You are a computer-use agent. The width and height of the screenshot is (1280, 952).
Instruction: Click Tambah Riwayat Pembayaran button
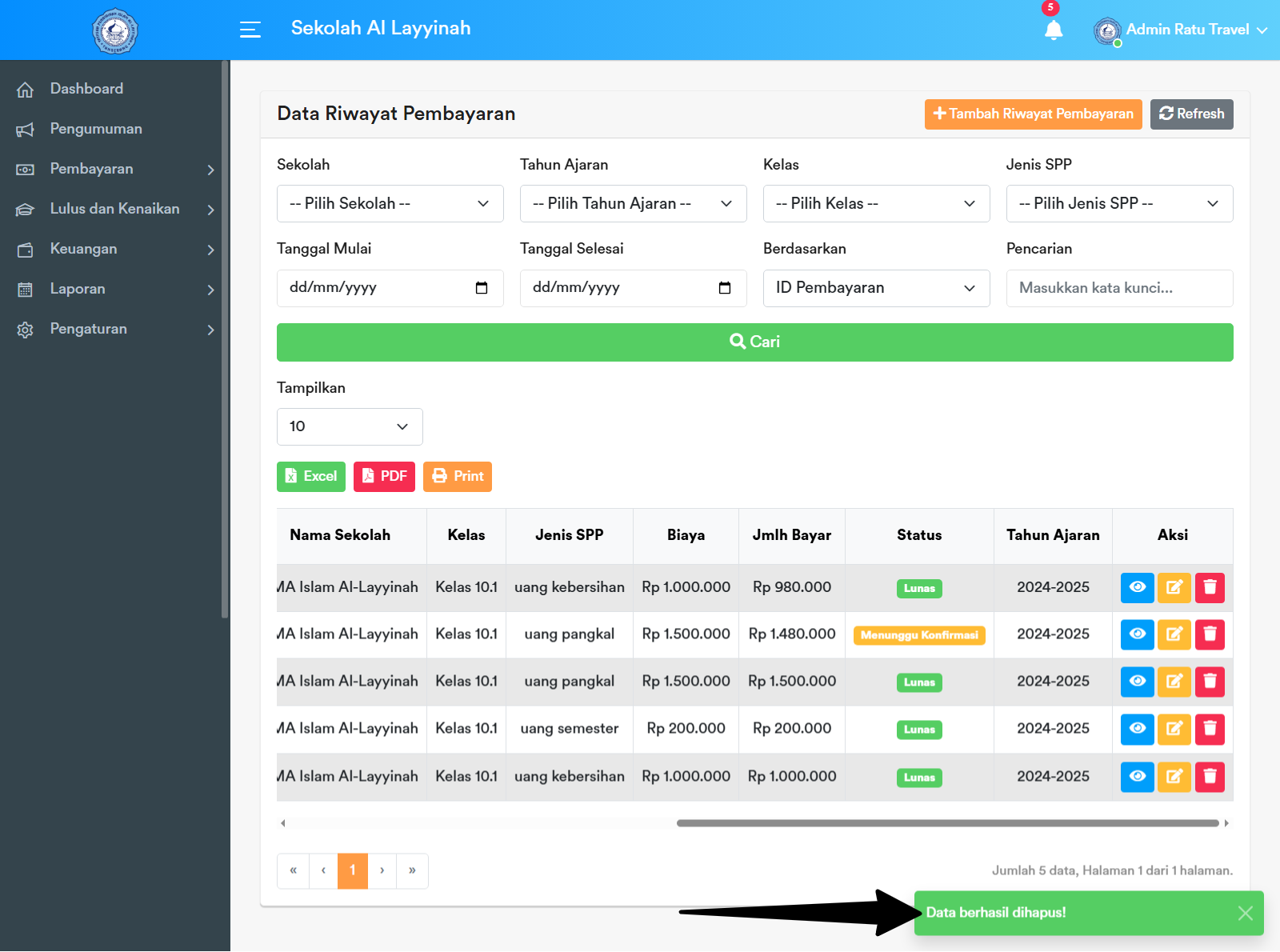(x=1033, y=114)
